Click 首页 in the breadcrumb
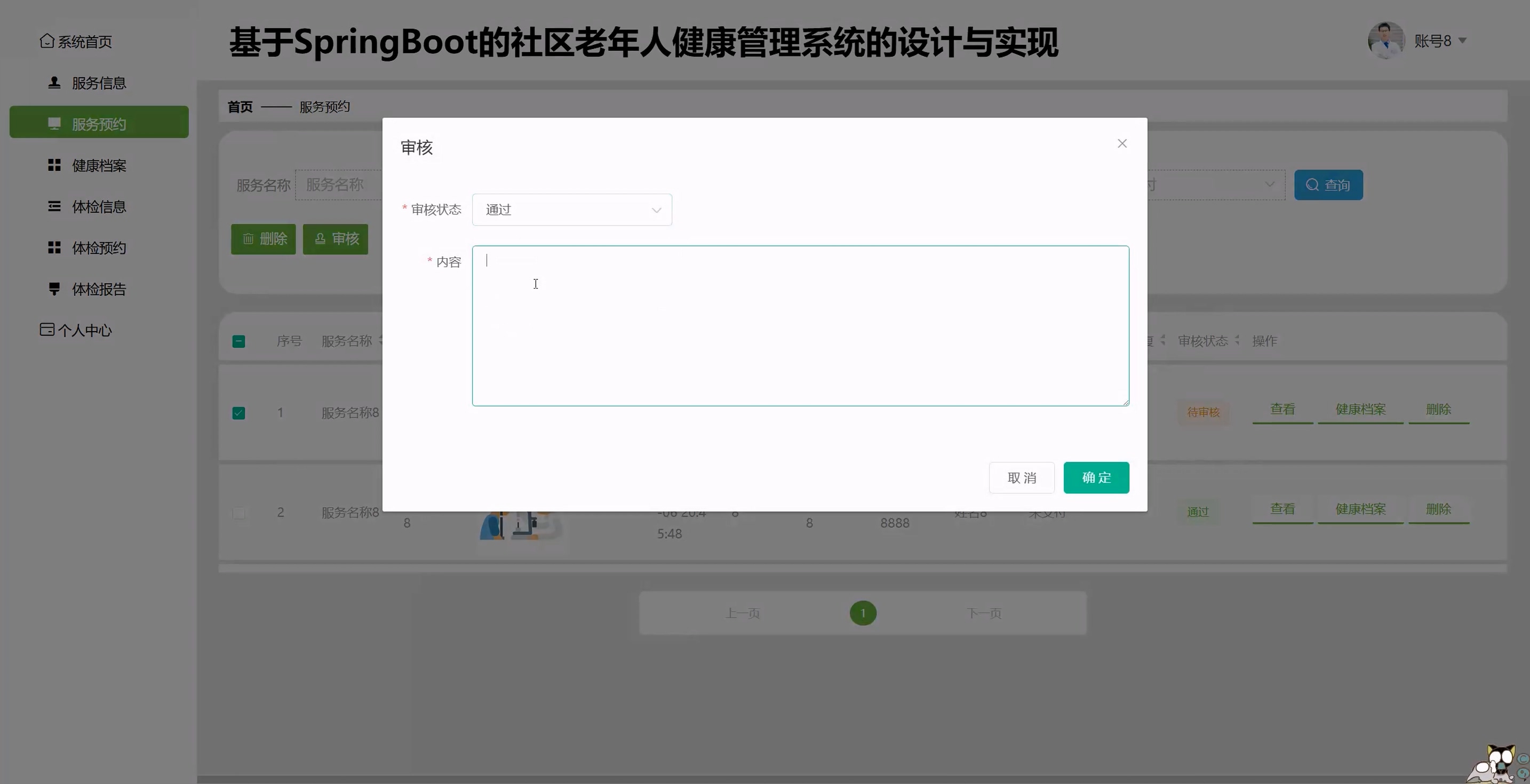Screen dimensions: 1530x784 click(x=240, y=107)
